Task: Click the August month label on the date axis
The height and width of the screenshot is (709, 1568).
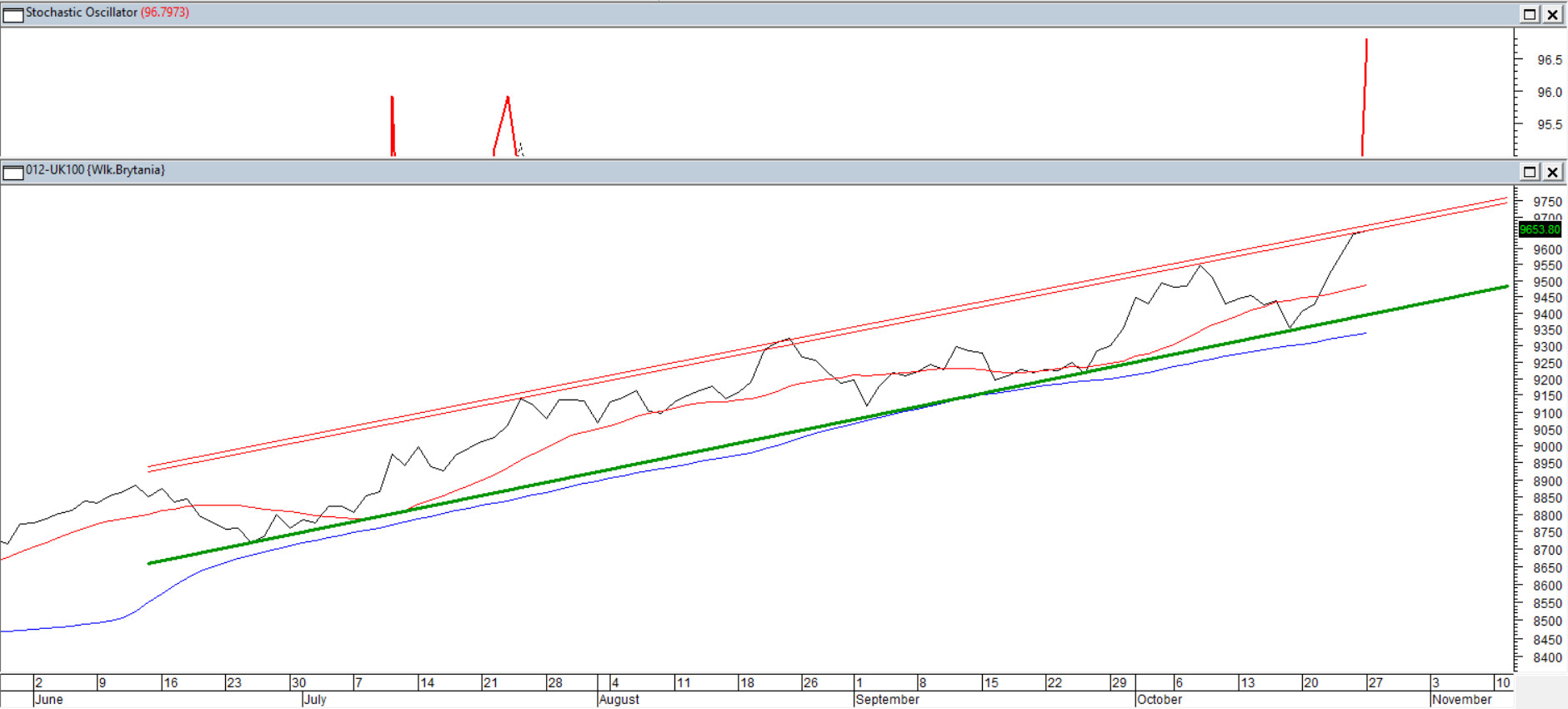Action: (x=619, y=700)
